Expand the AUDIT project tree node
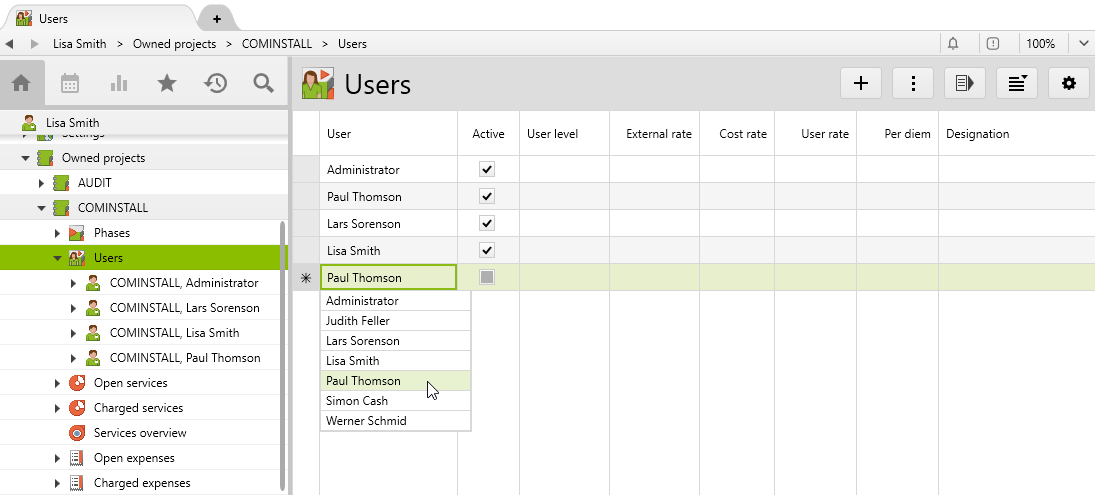The width and height of the screenshot is (1095, 495). coord(42,183)
